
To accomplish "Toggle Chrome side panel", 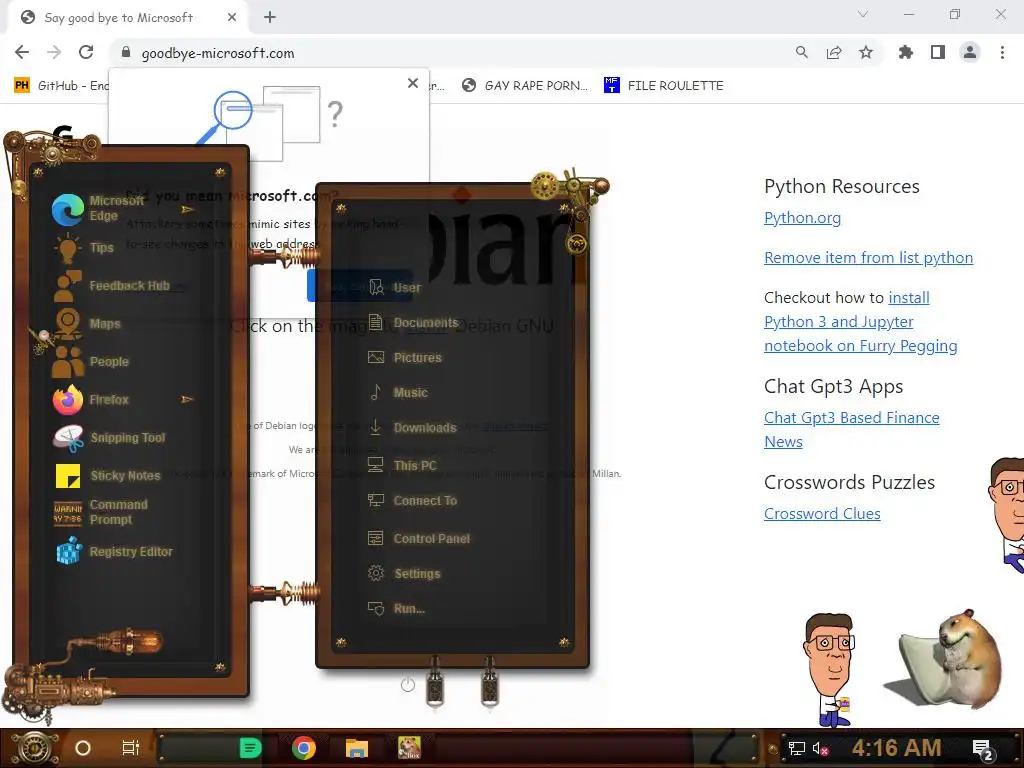I will point(938,52).
